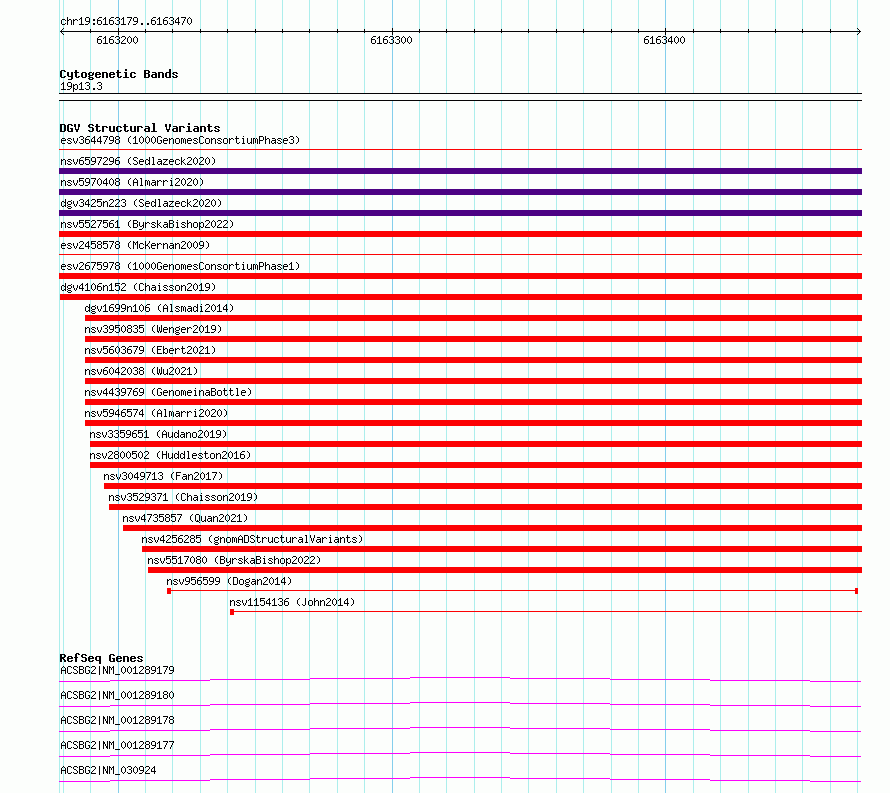
Task: Click the red bar under nsv4256285
Action: tap(502, 549)
